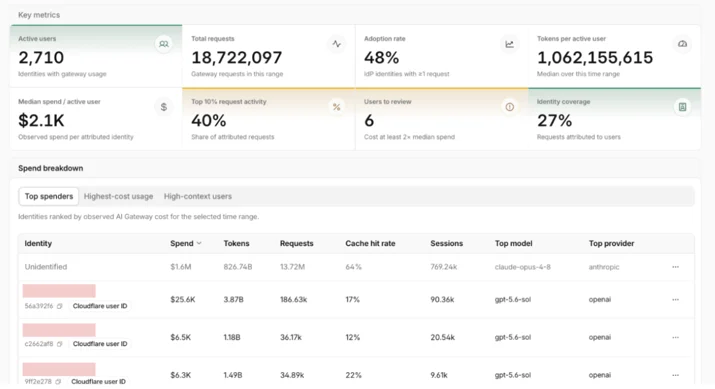This screenshot has width=715, height=389.
Task: Click the 12% cache hit rate value
Action: (352, 337)
